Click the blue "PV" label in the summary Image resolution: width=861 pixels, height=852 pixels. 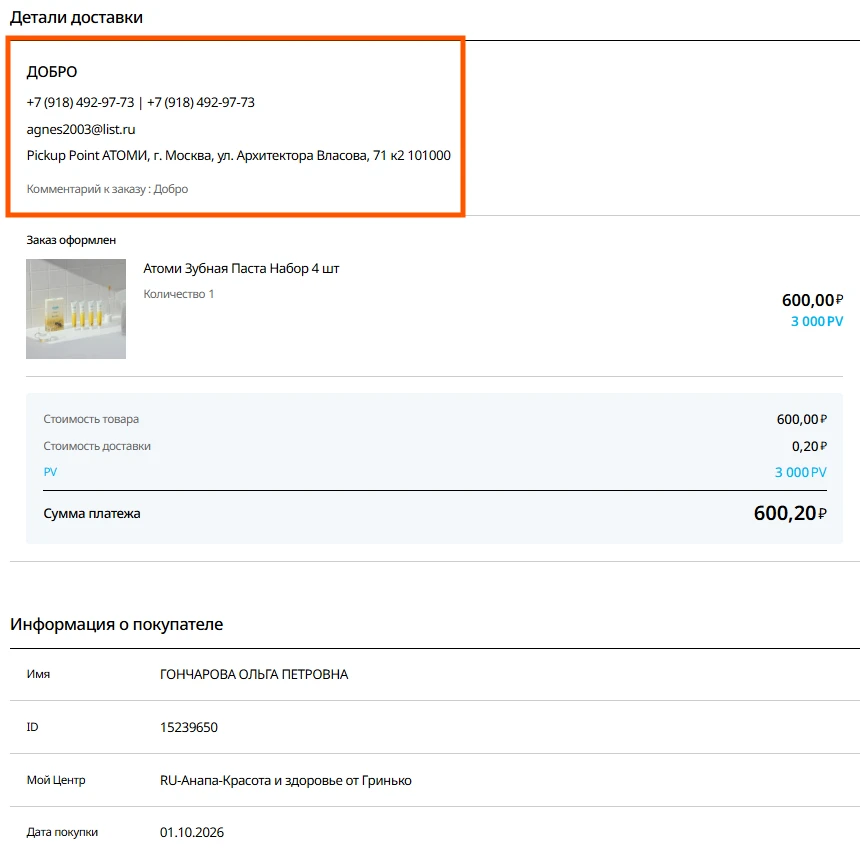[50, 472]
